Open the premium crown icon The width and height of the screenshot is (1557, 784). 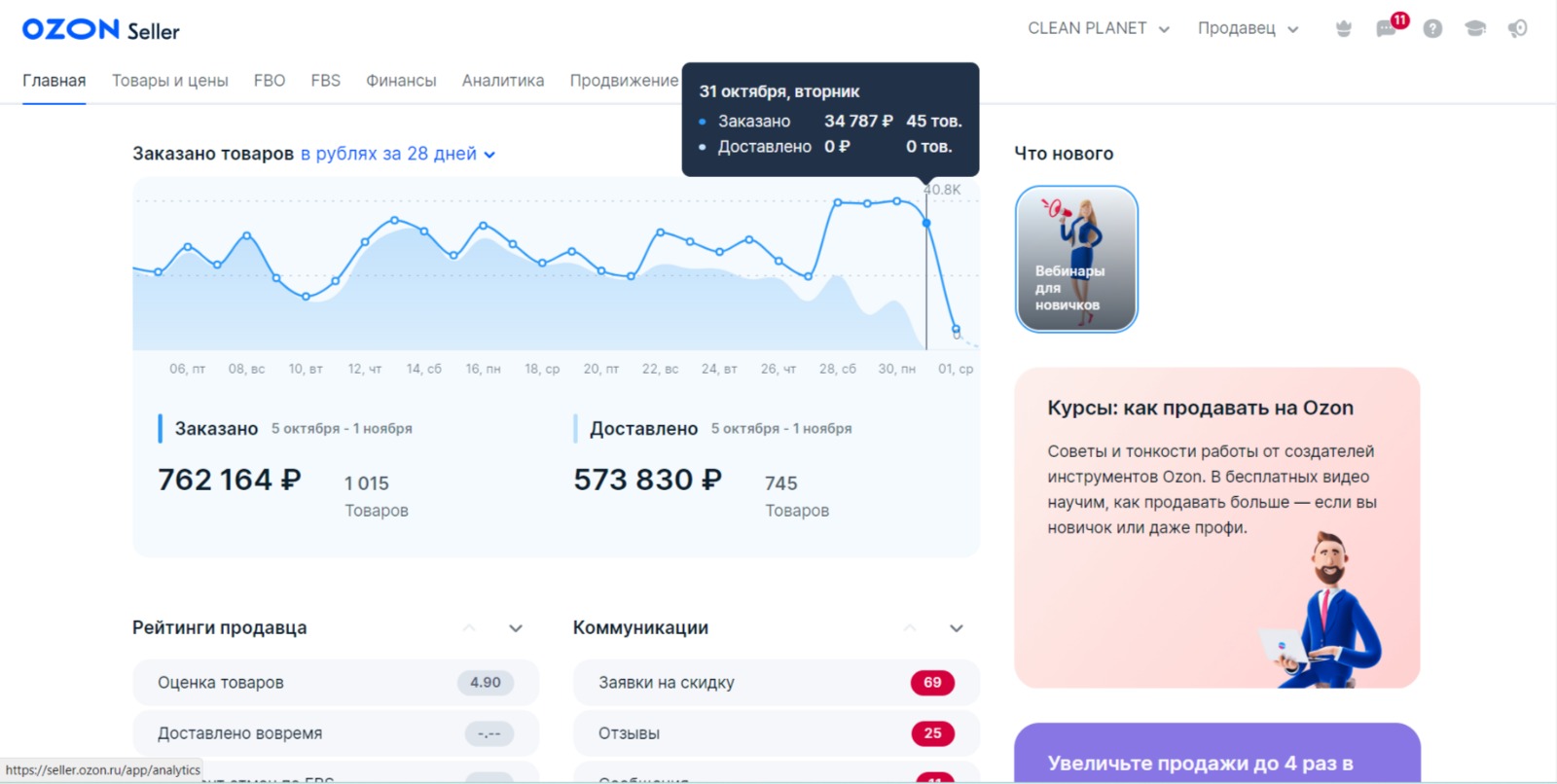[x=1344, y=29]
